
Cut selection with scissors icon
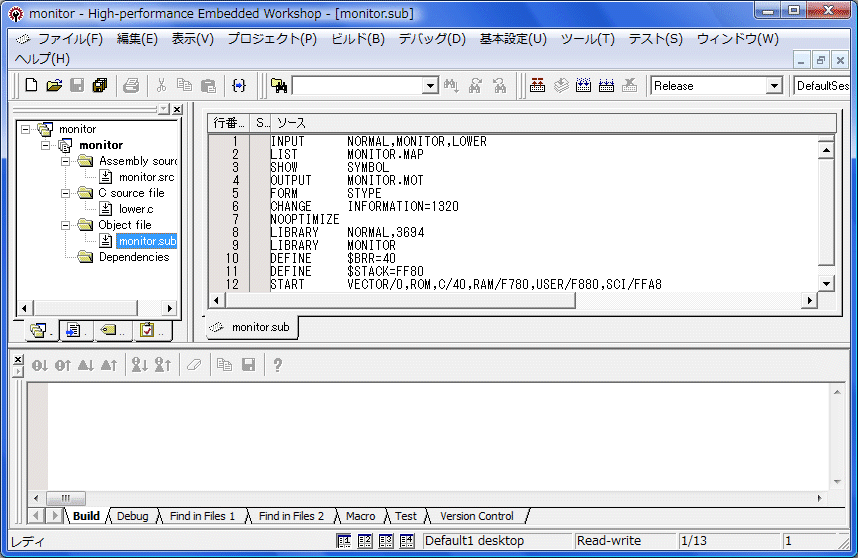tap(161, 85)
